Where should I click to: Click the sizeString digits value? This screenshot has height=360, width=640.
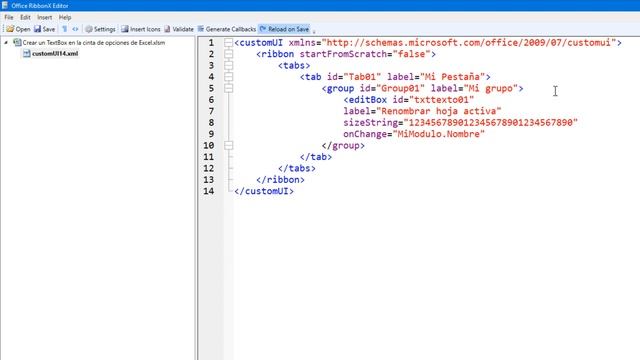pyautogui.click(x=491, y=122)
